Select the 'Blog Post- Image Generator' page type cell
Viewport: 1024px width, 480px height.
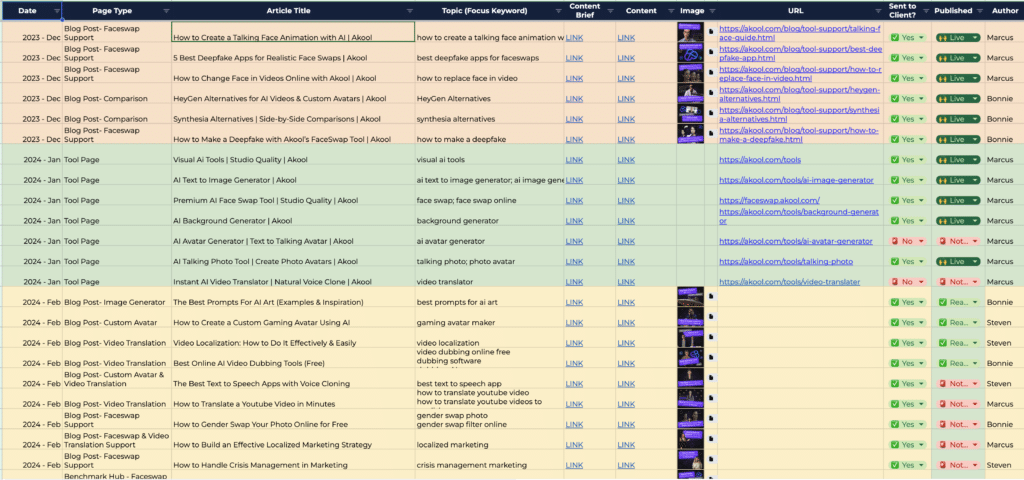click(117, 297)
